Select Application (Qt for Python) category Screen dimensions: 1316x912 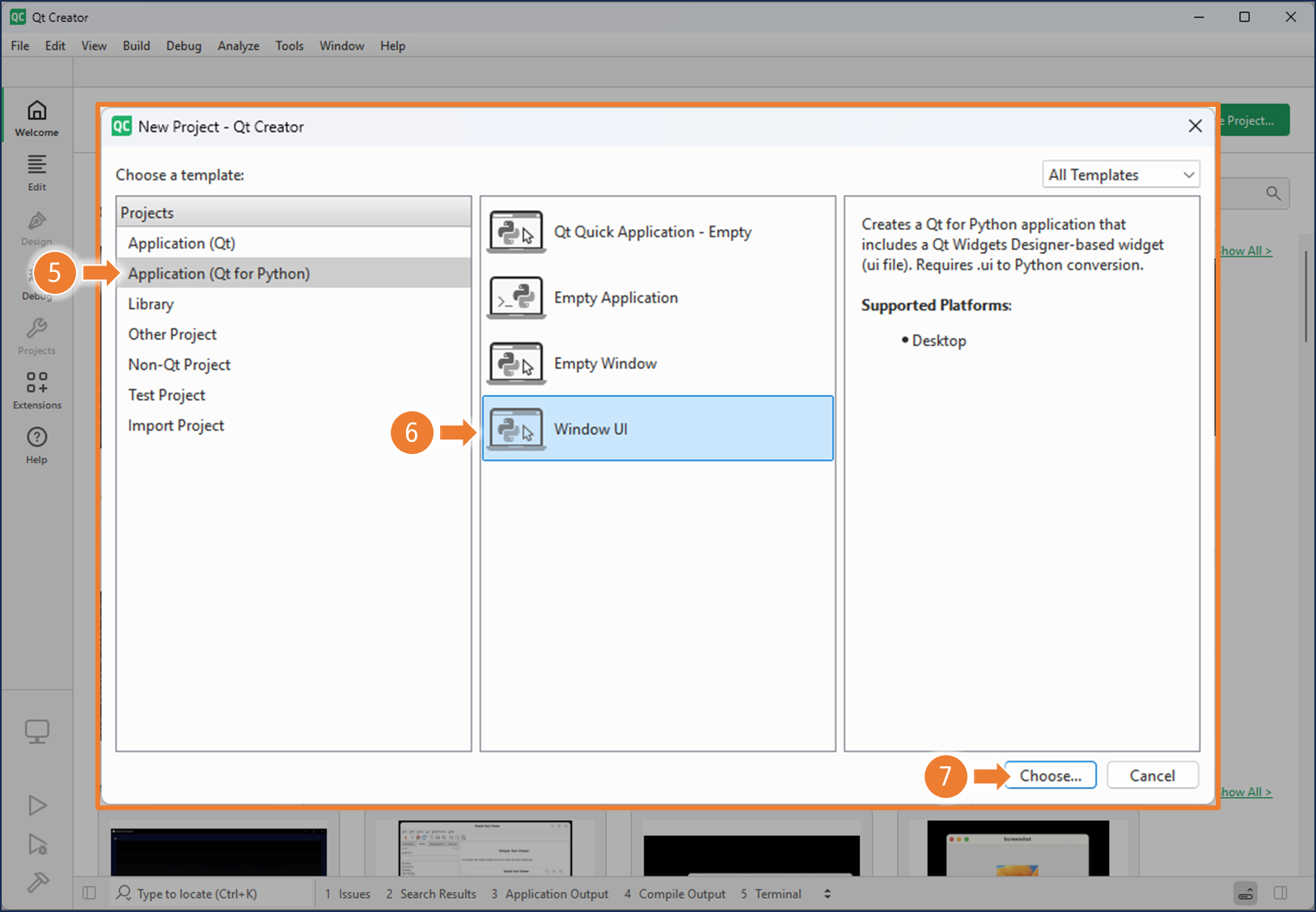pos(294,274)
